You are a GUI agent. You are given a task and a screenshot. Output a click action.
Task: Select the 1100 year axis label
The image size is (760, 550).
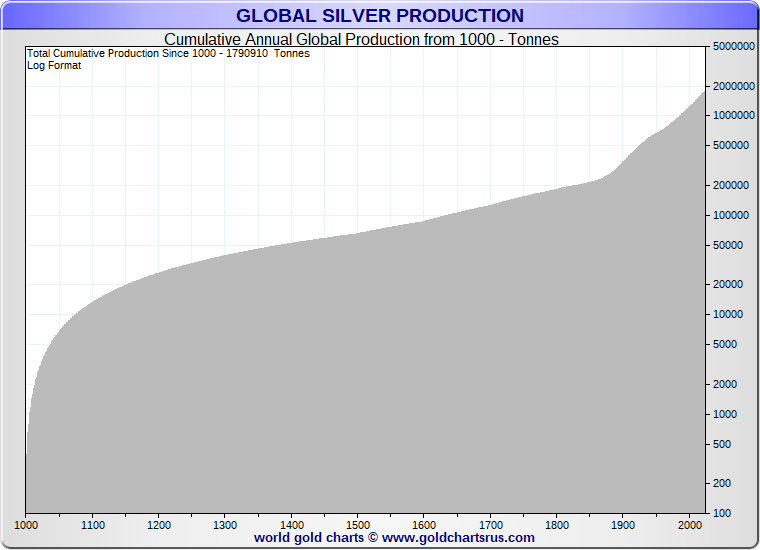tap(92, 524)
